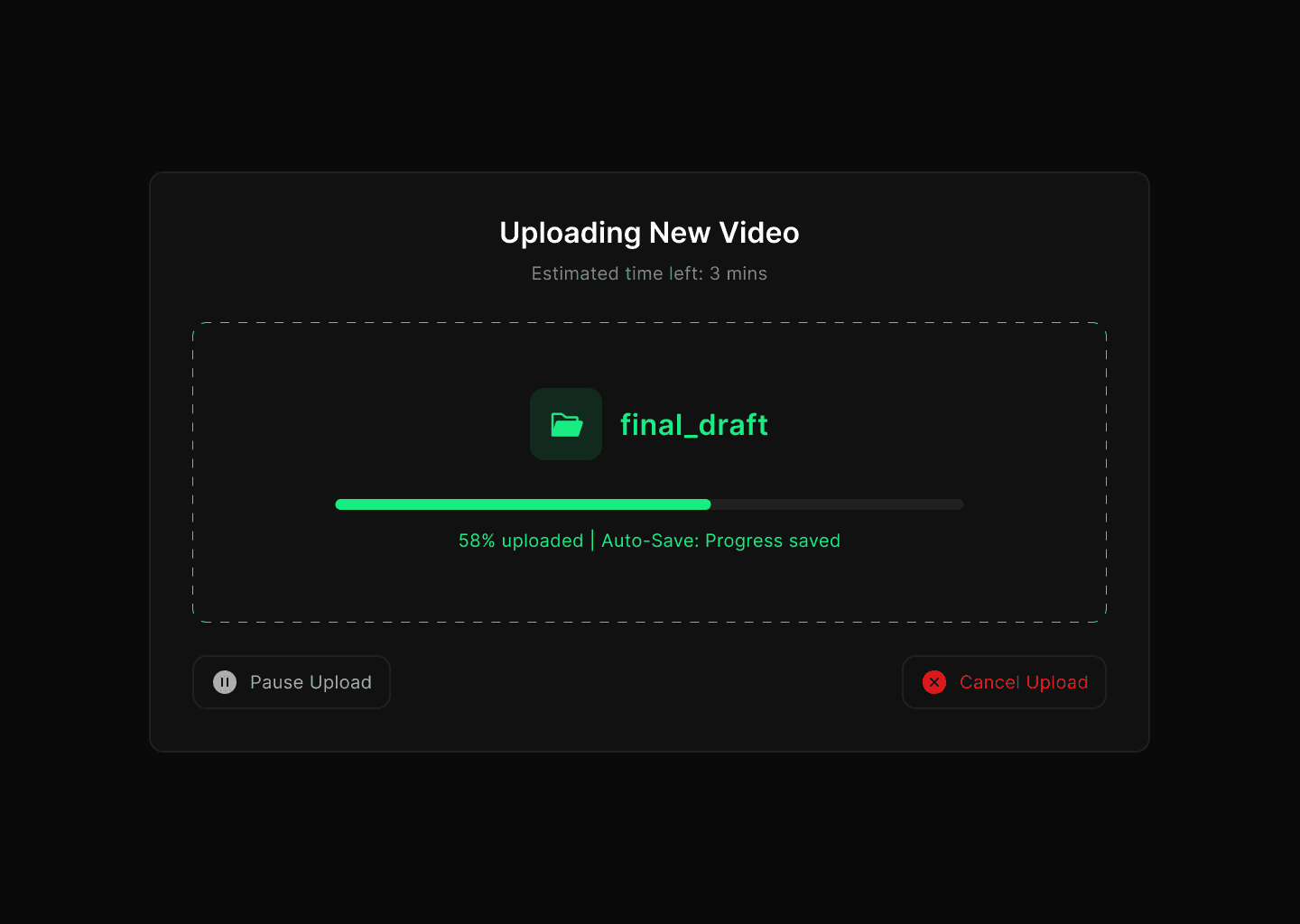This screenshot has height=924, width=1300.
Task: Click the dark backdrop outside the upload dialog
Action: pyautogui.click(x=649, y=839)
